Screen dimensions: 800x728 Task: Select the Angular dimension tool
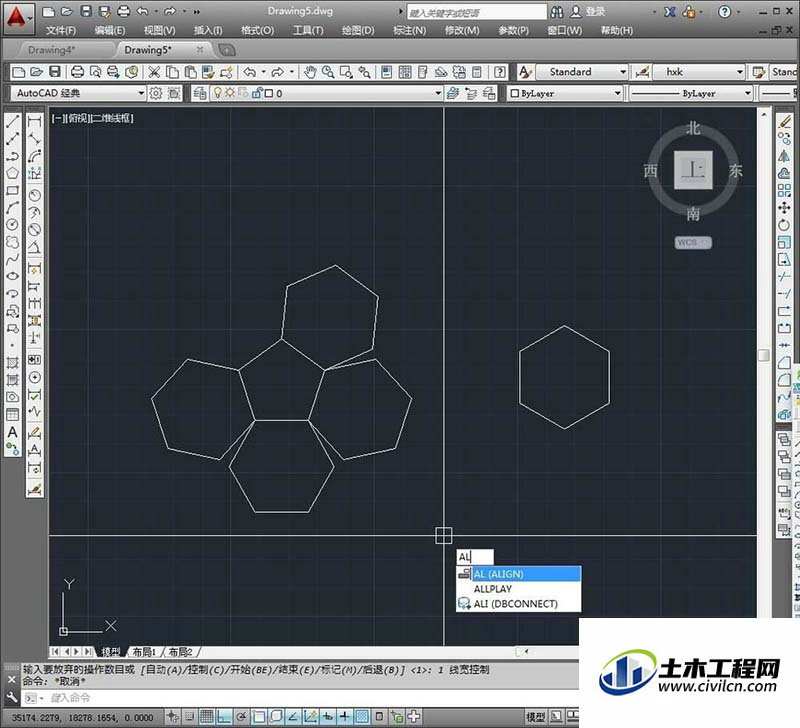pyautogui.click(x=34, y=247)
